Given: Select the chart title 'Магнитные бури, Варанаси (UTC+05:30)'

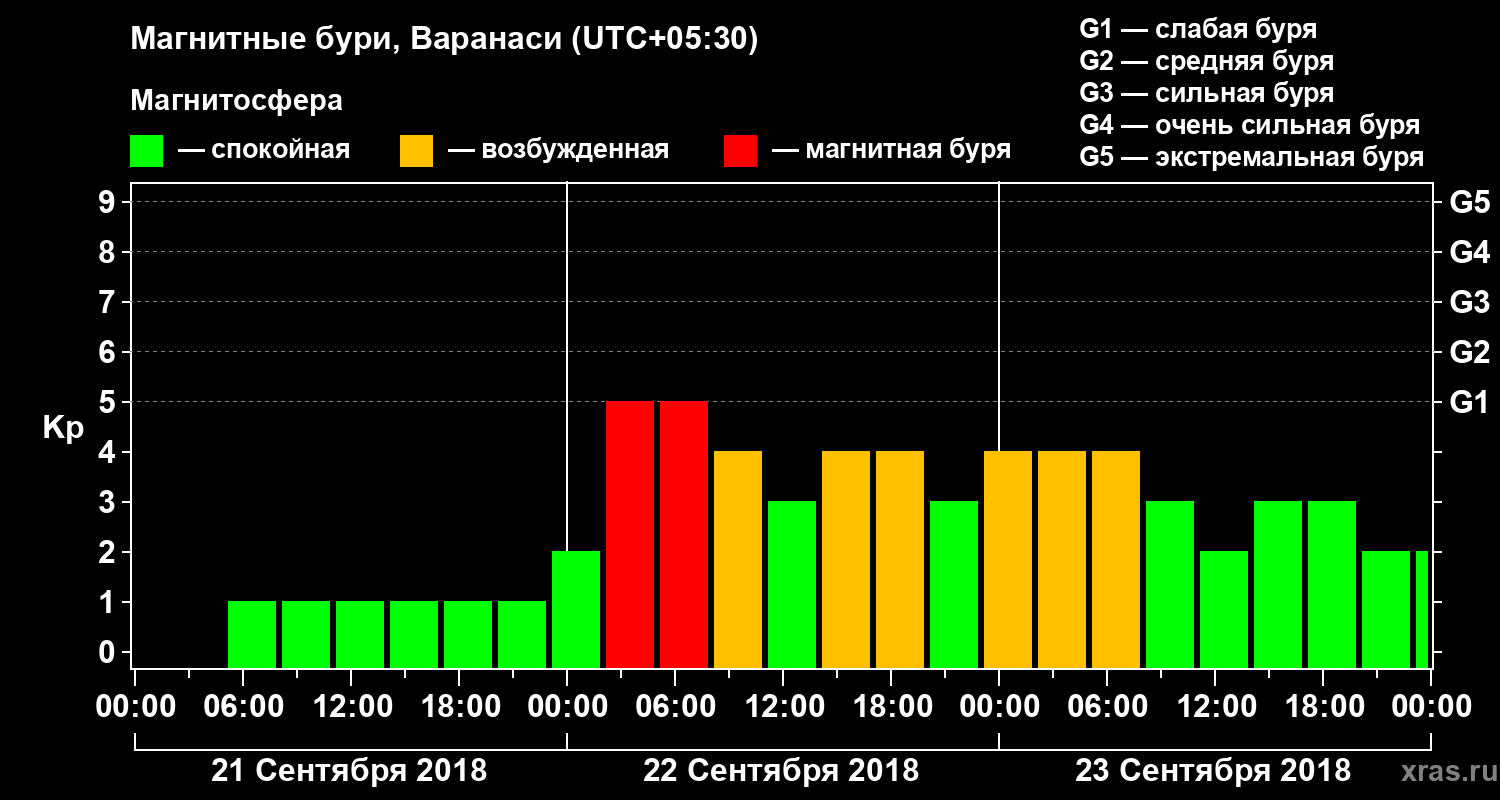Looking at the screenshot, I should [x=444, y=40].
